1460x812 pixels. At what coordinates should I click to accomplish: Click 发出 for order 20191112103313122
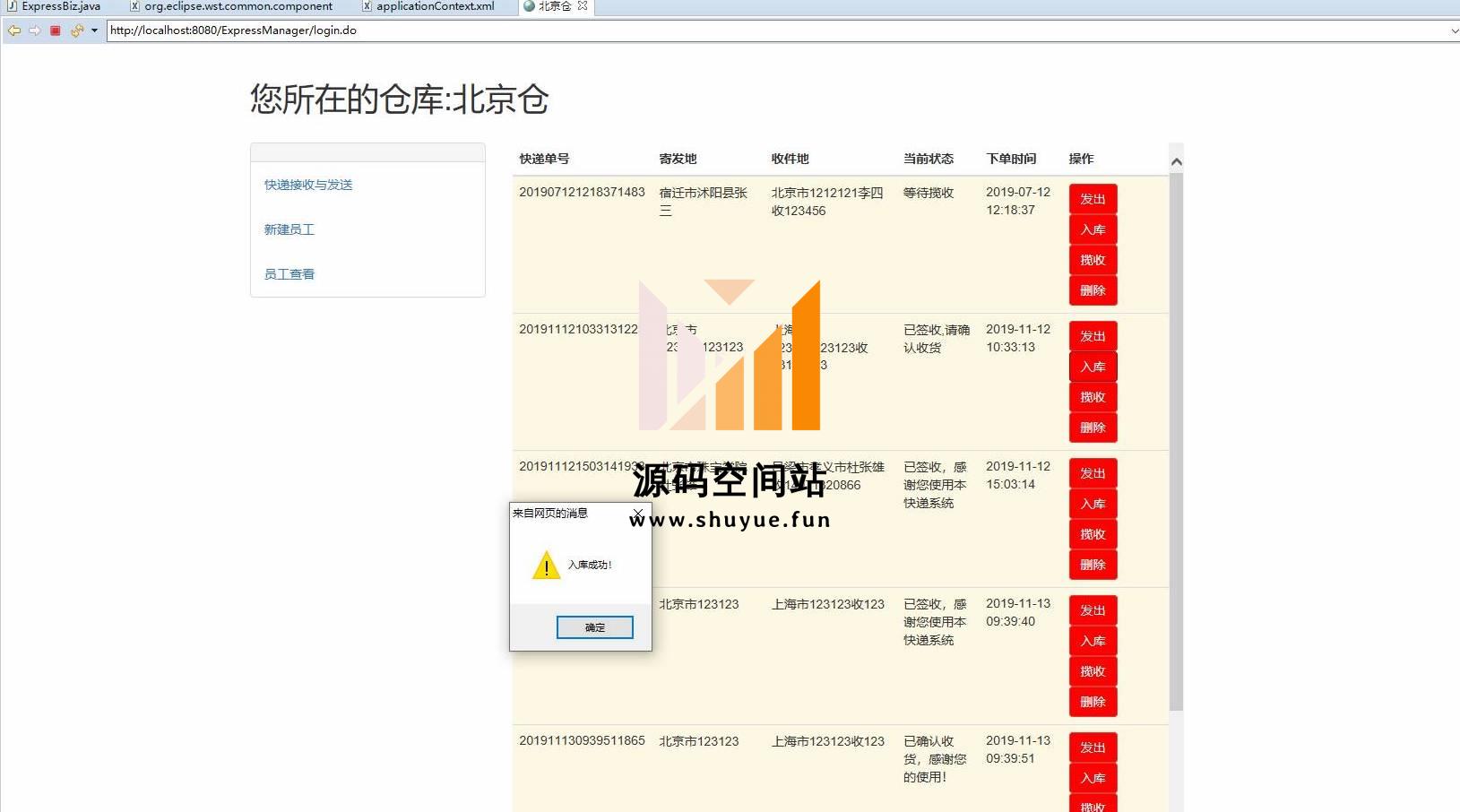[x=1093, y=336]
